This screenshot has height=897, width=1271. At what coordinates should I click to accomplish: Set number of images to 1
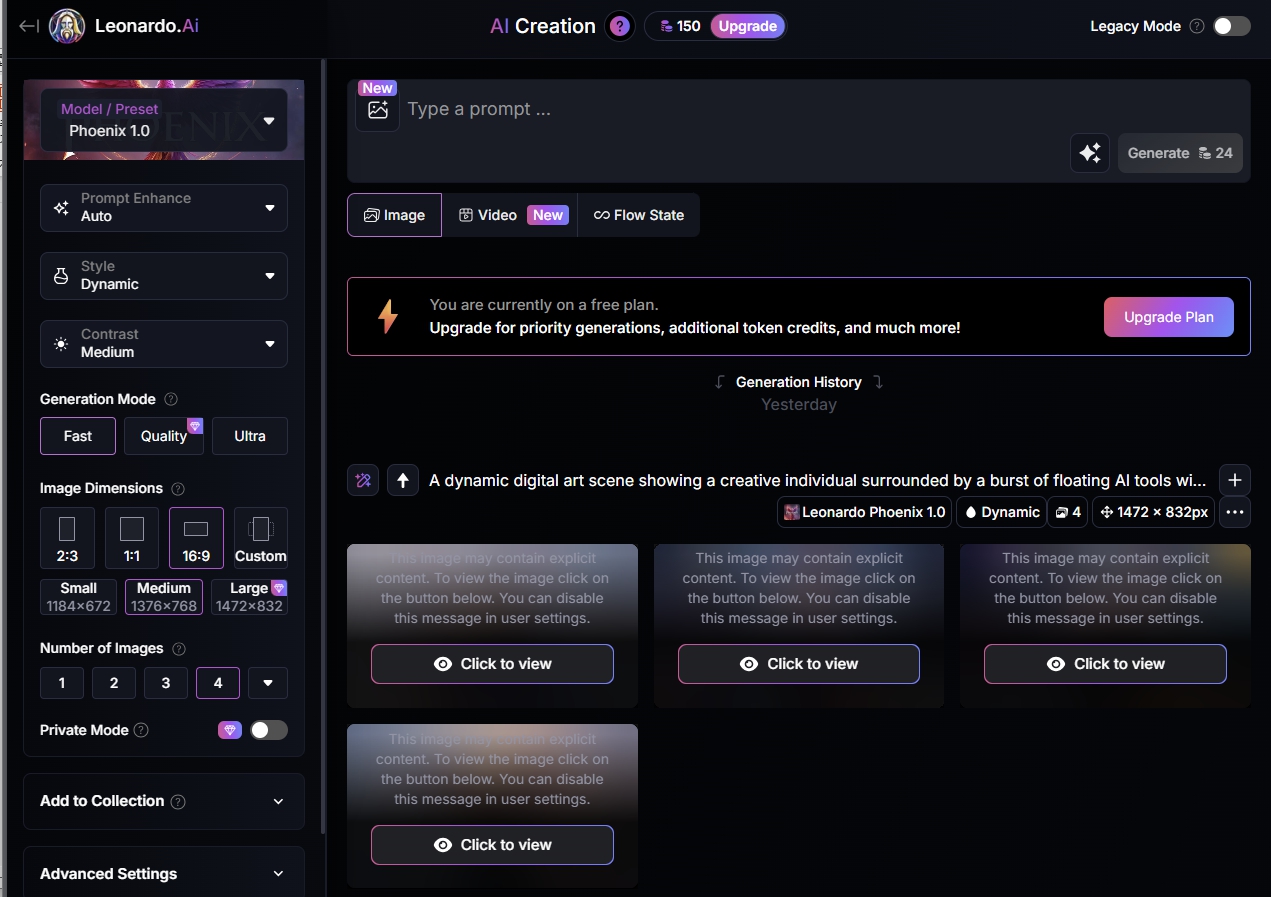click(62, 683)
